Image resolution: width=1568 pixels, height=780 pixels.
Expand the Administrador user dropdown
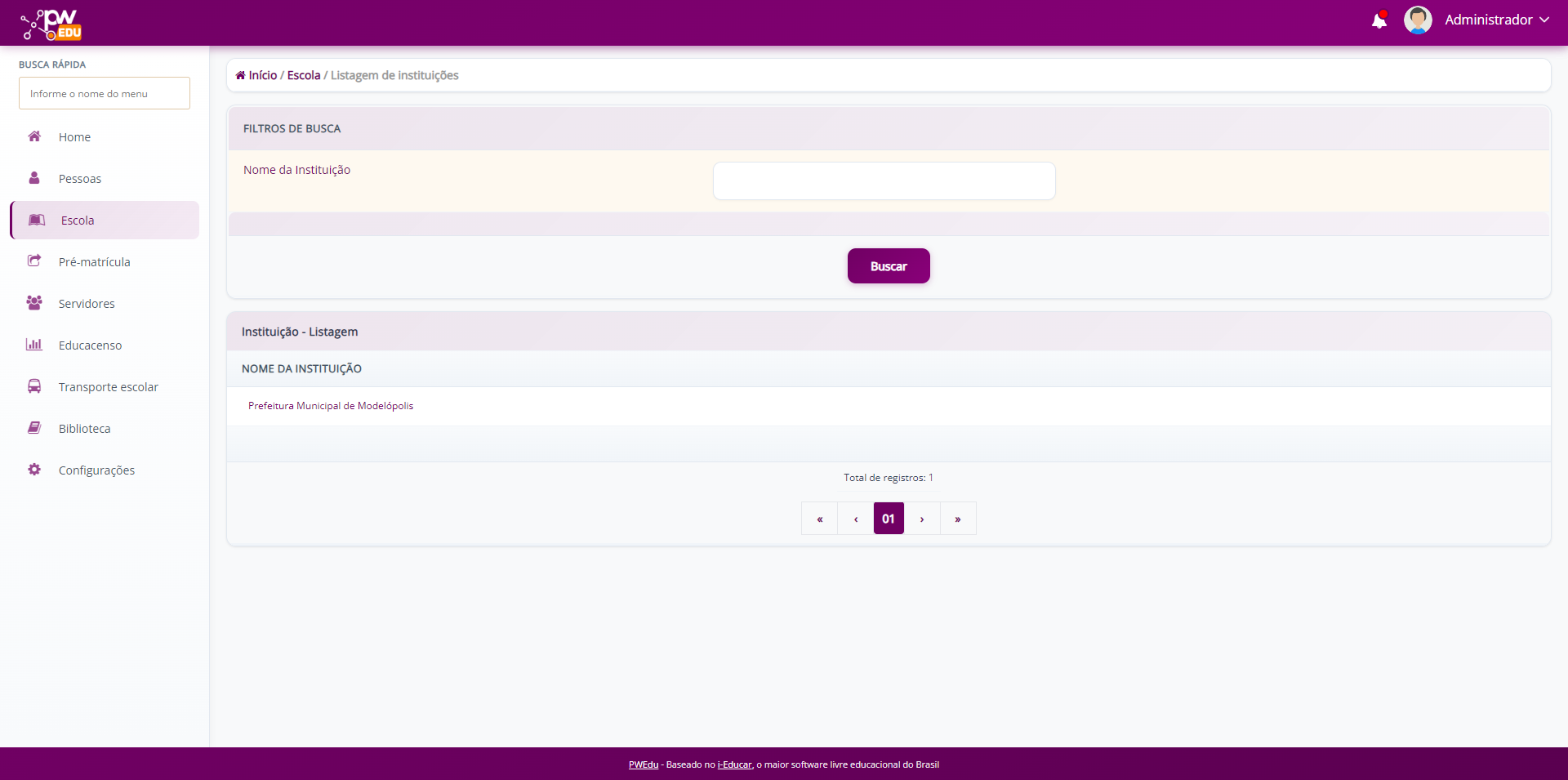pyautogui.click(x=1496, y=20)
